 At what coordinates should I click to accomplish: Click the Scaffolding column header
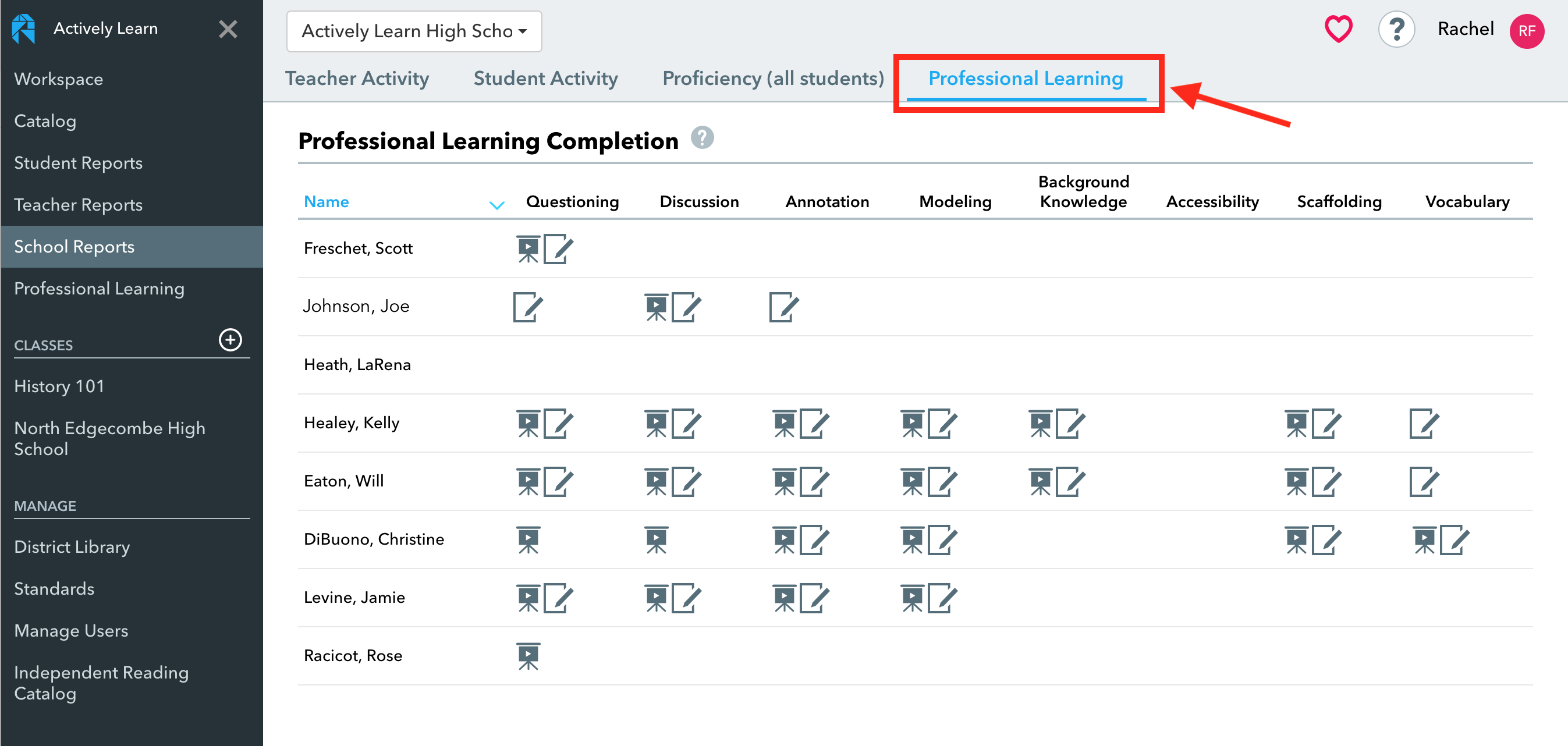pyautogui.click(x=1339, y=201)
